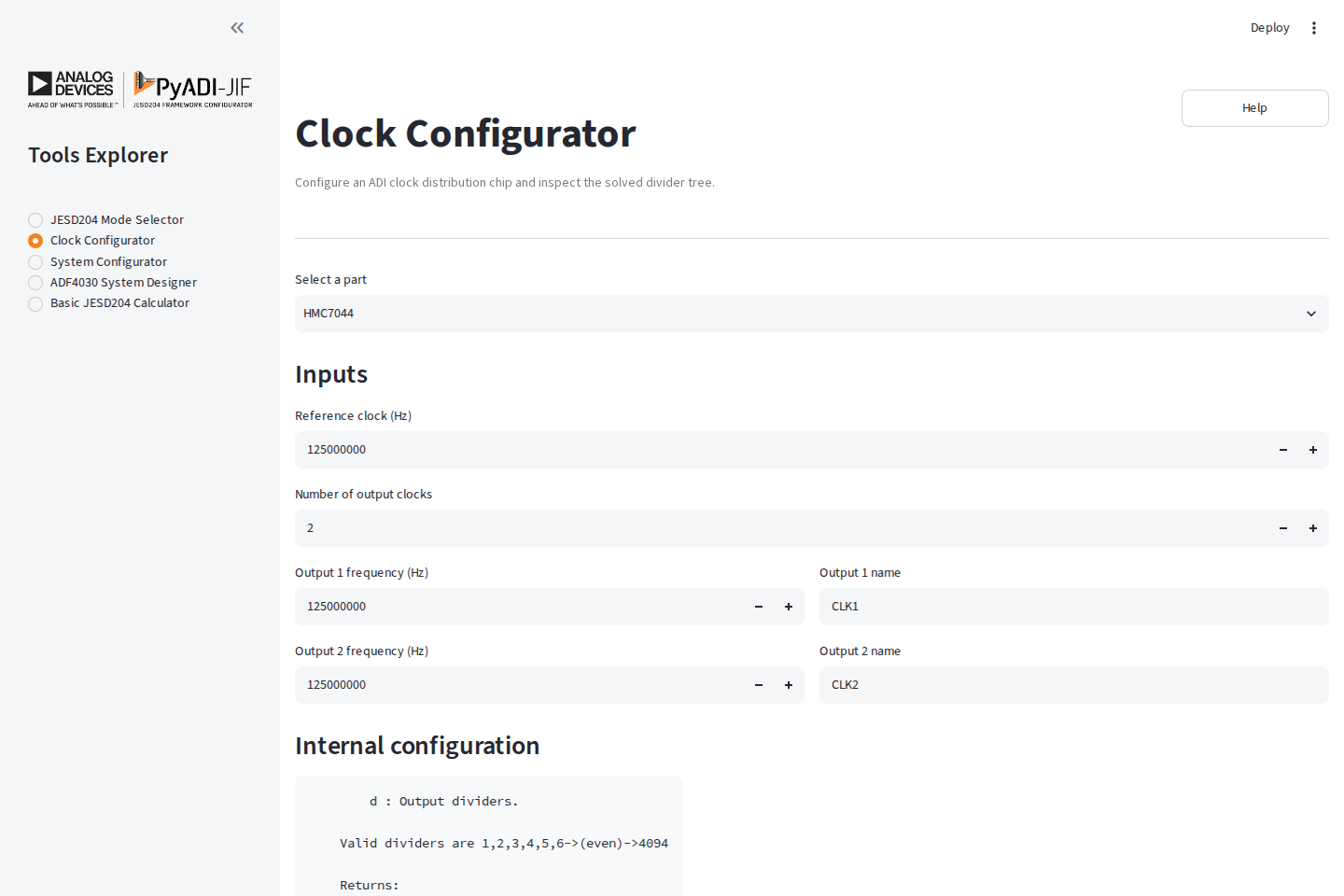Decrement number of output clocks

[x=1283, y=528]
